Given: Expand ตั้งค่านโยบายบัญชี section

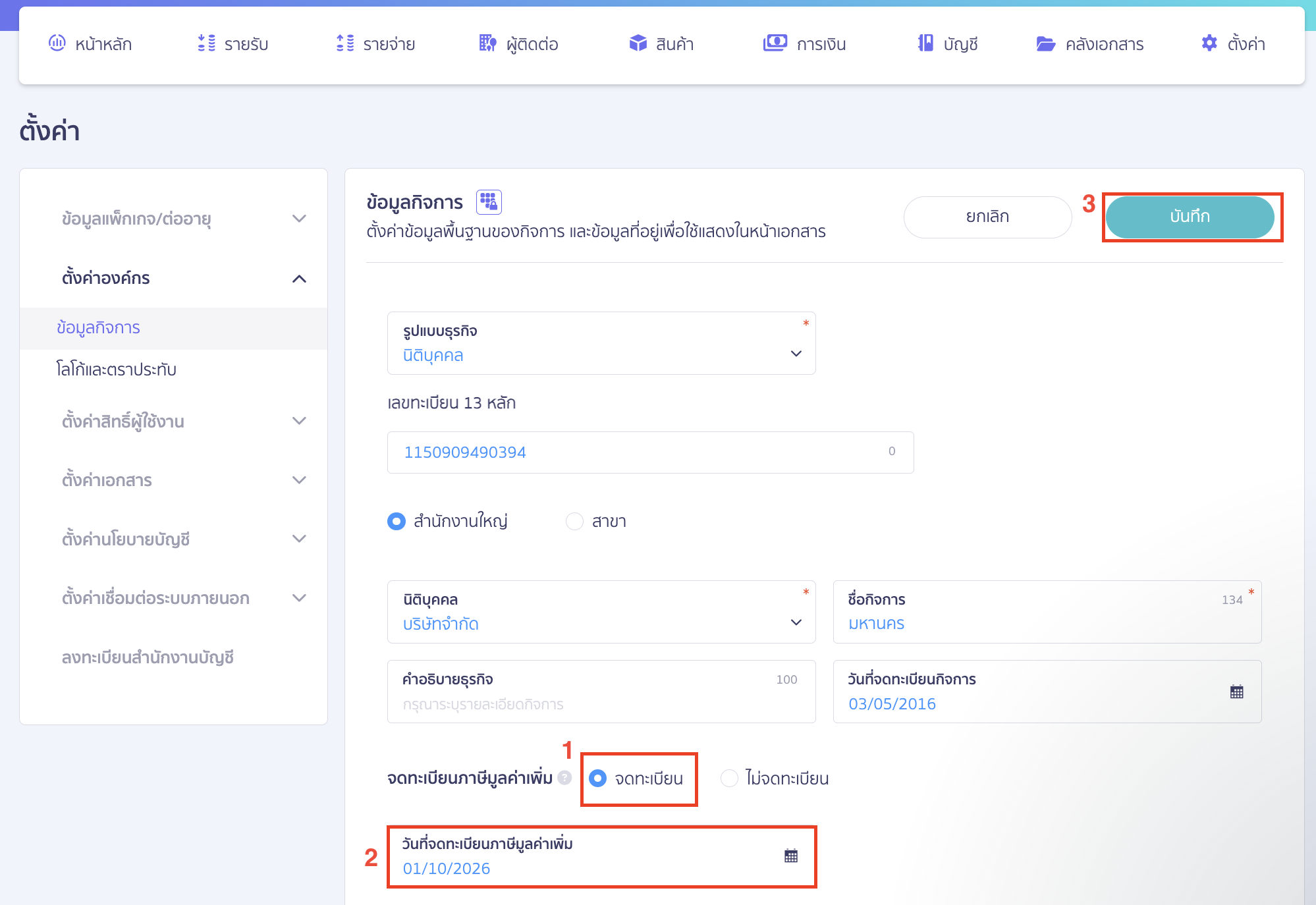Looking at the screenshot, I should pos(299,539).
